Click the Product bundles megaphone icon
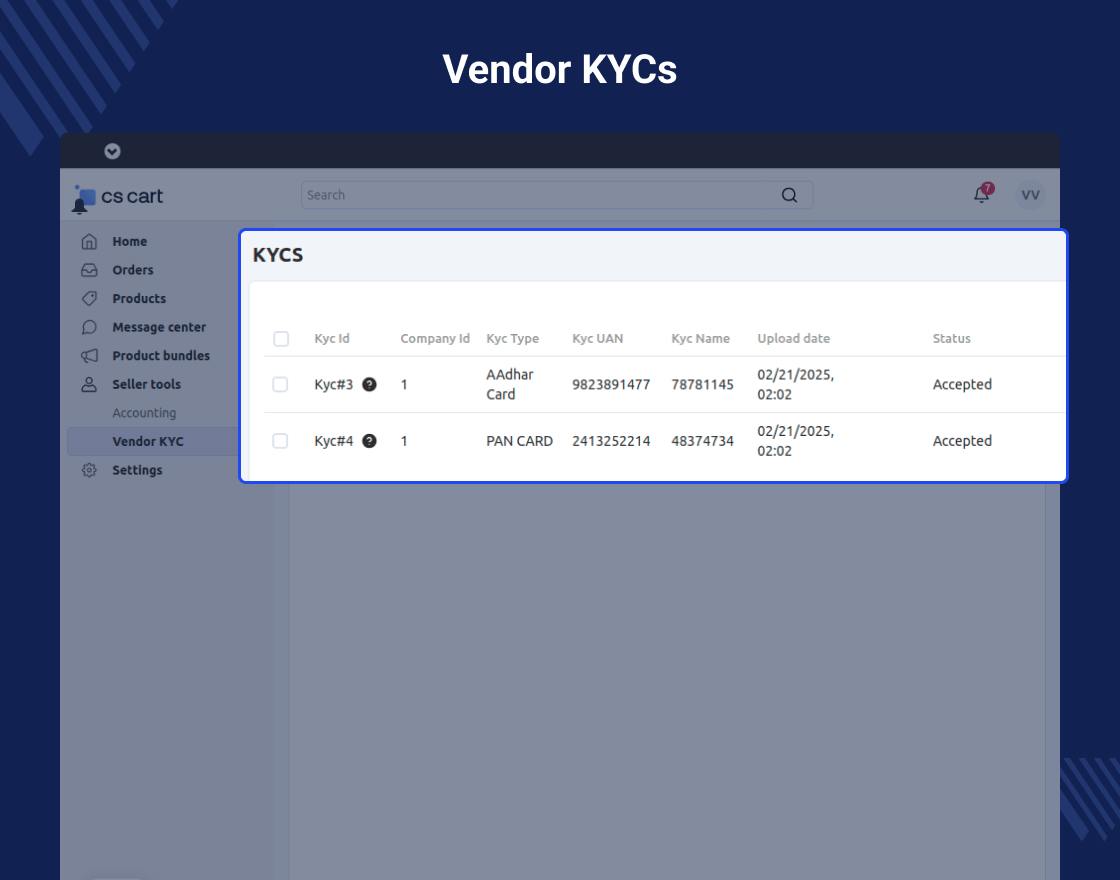The width and height of the screenshot is (1120, 880). 89,356
